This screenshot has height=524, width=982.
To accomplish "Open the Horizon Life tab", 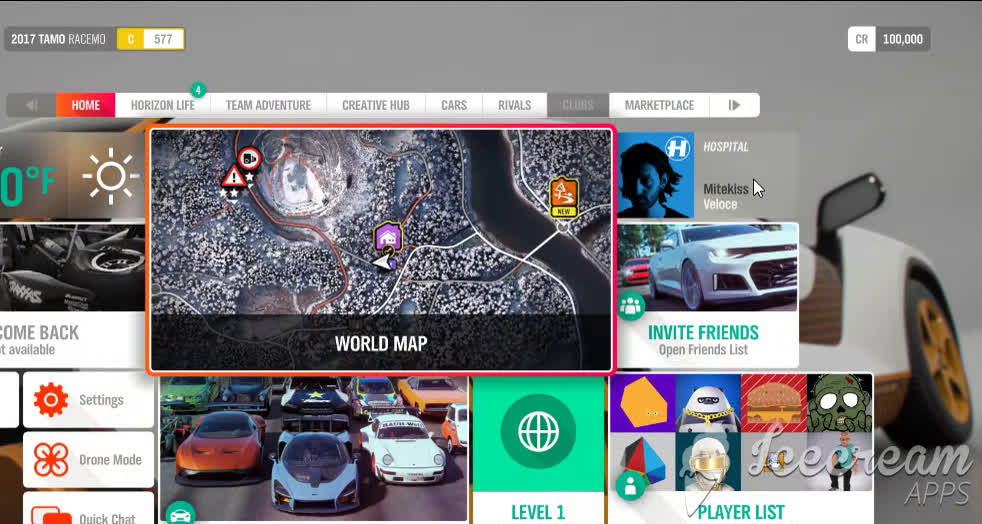I will point(162,105).
